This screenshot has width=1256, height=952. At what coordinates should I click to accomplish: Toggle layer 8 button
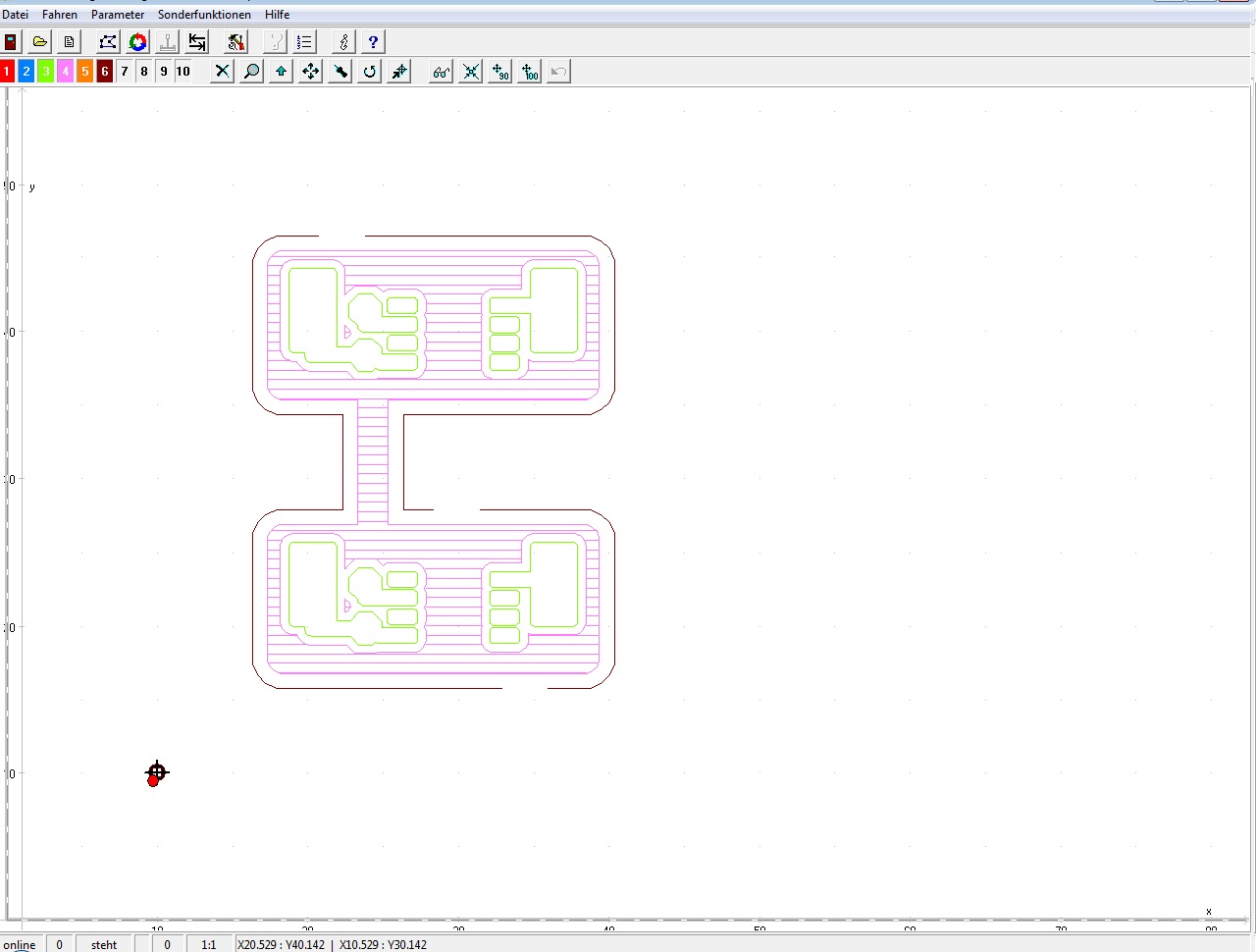[x=144, y=72]
